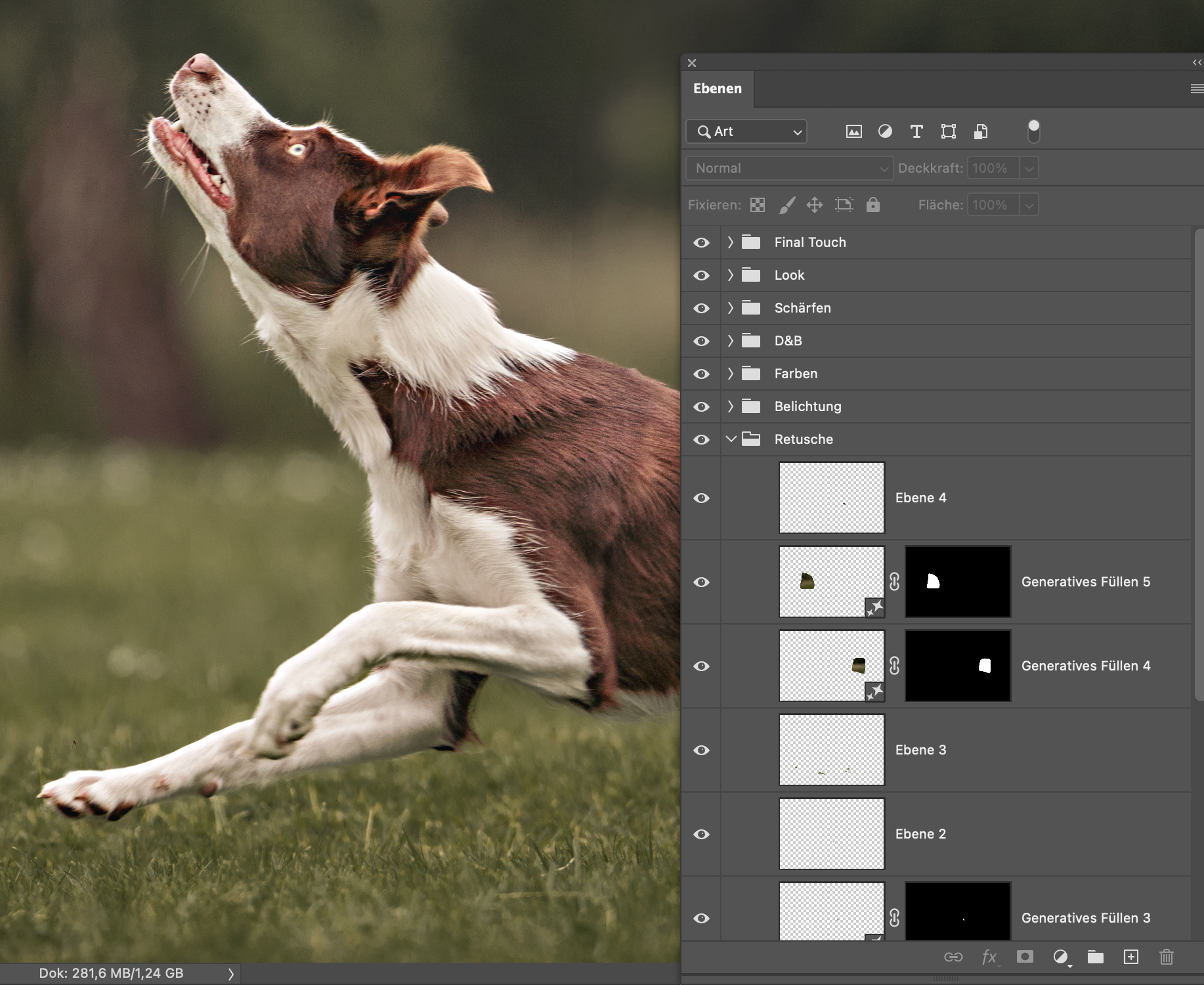Viewport: 1204px width, 985px height.
Task: Create a new group folder
Action: click(x=1095, y=957)
